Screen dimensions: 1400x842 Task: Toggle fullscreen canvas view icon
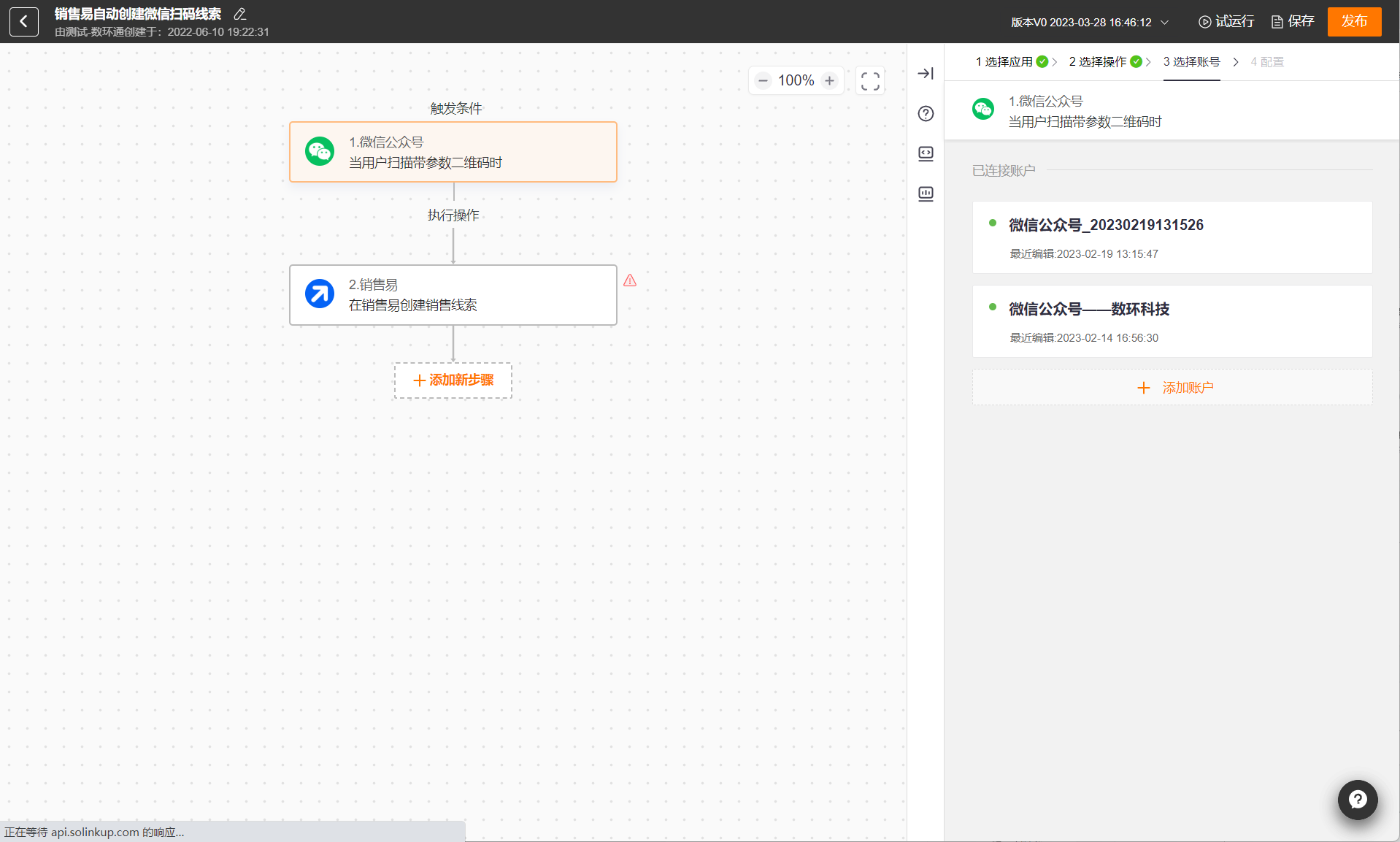click(870, 80)
